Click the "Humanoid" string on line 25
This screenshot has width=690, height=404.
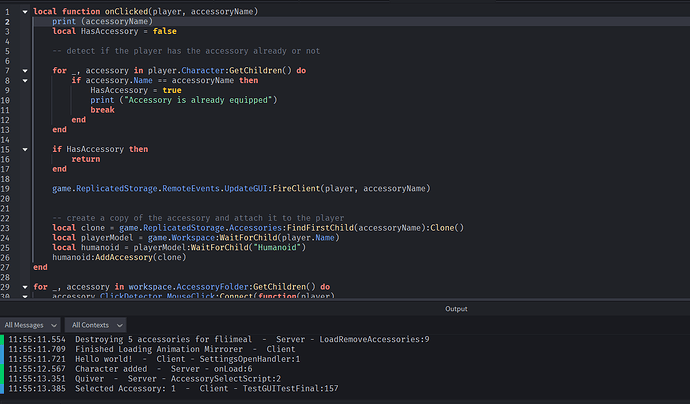tap(277, 247)
